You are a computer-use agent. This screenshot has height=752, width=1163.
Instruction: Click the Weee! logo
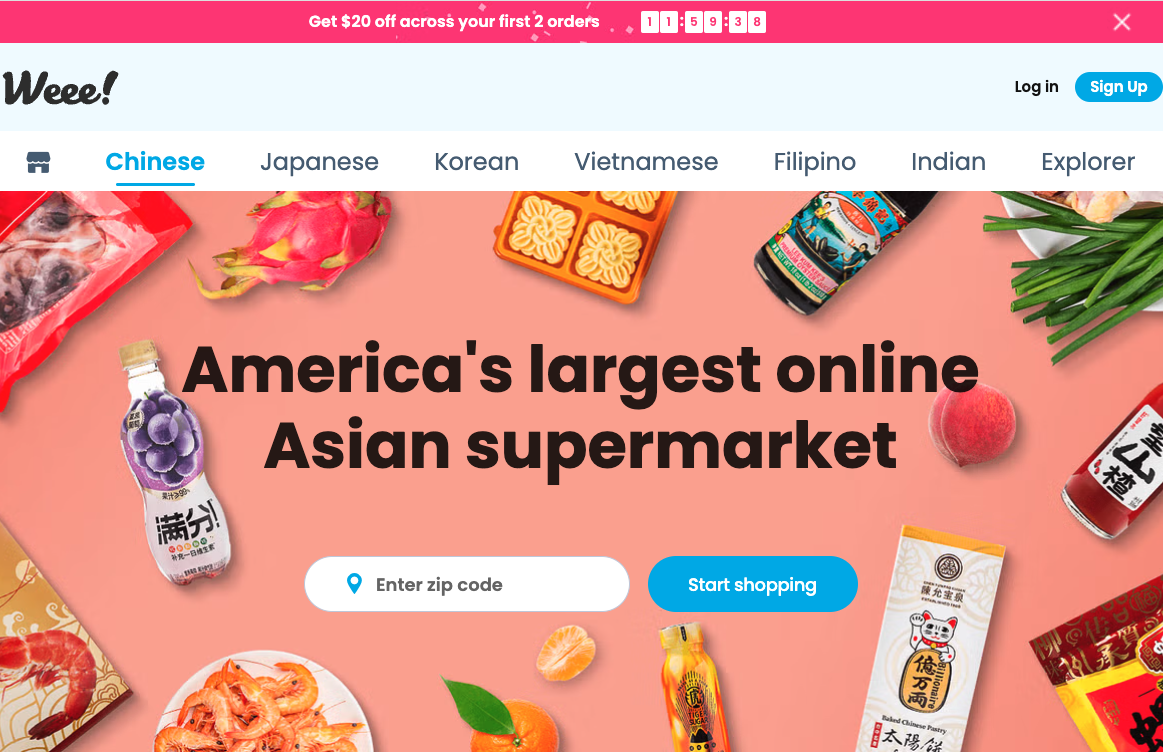pos(60,88)
